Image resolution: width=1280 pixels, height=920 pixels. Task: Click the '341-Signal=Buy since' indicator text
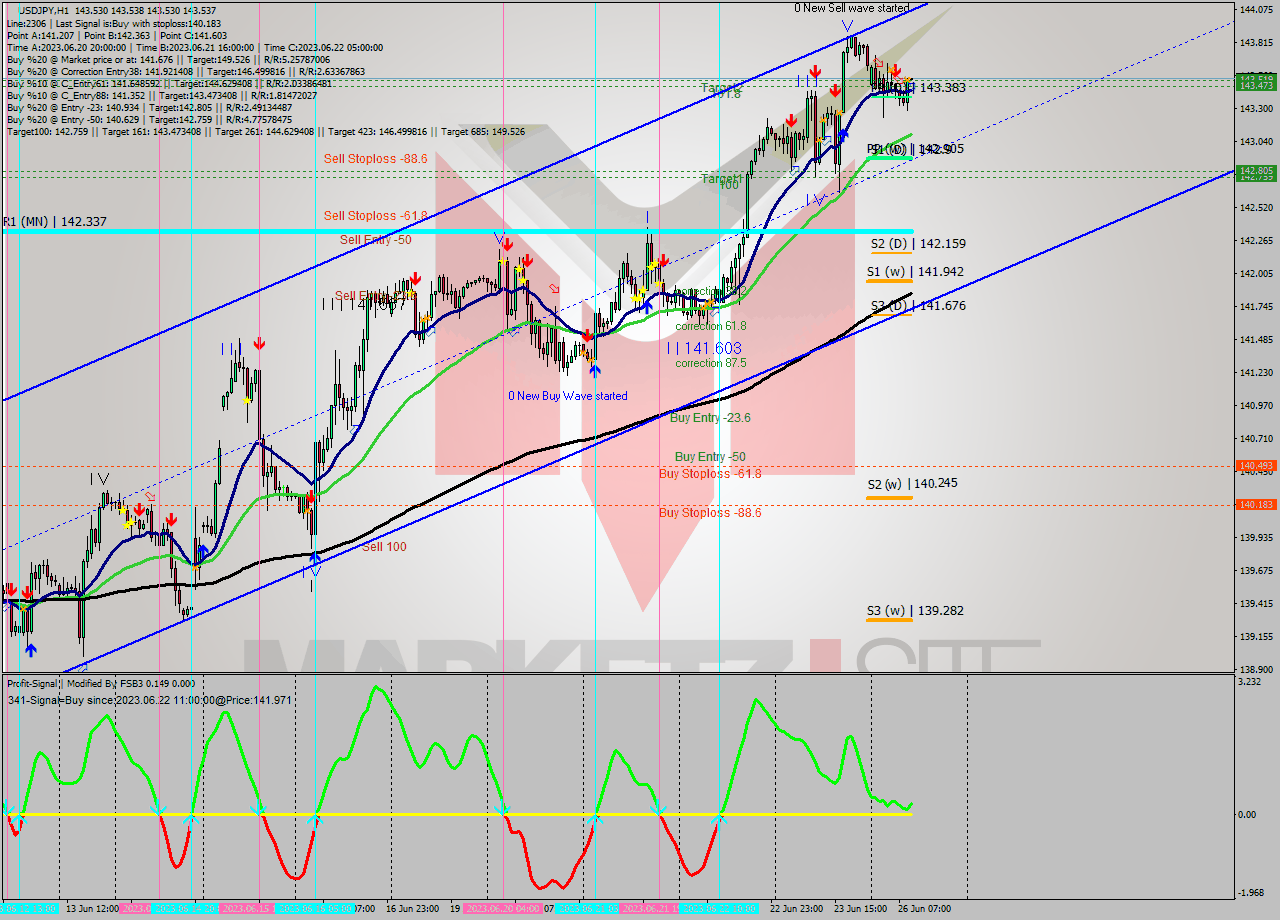tap(150, 700)
